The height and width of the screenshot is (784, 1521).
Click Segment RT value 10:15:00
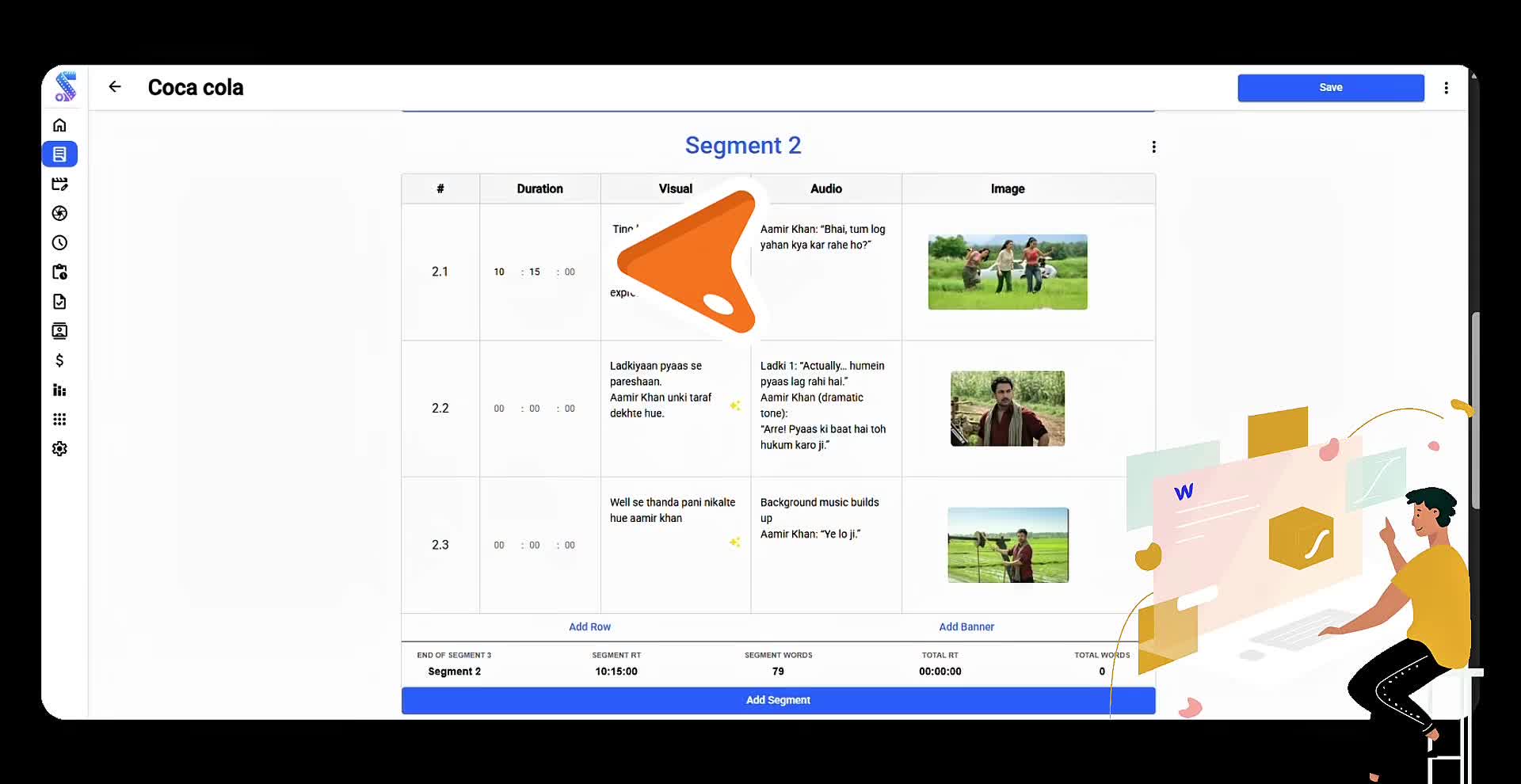point(616,672)
